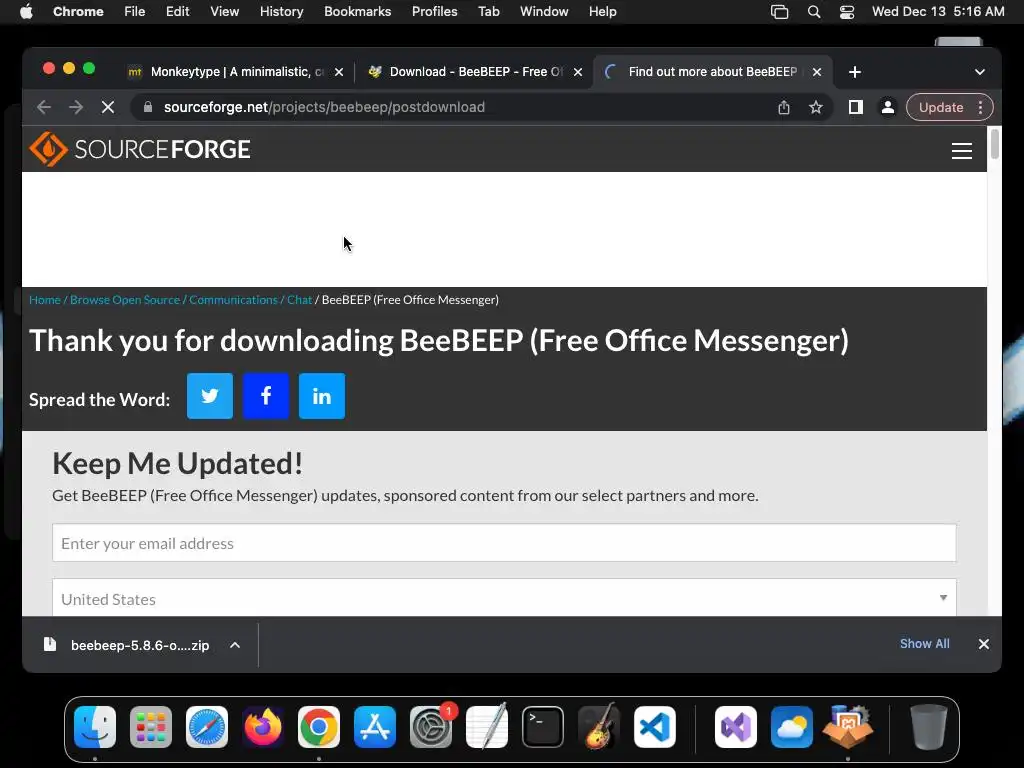Follow the Home breadcrumb link
This screenshot has width=1024, height=768.
(x=44, y=300)
